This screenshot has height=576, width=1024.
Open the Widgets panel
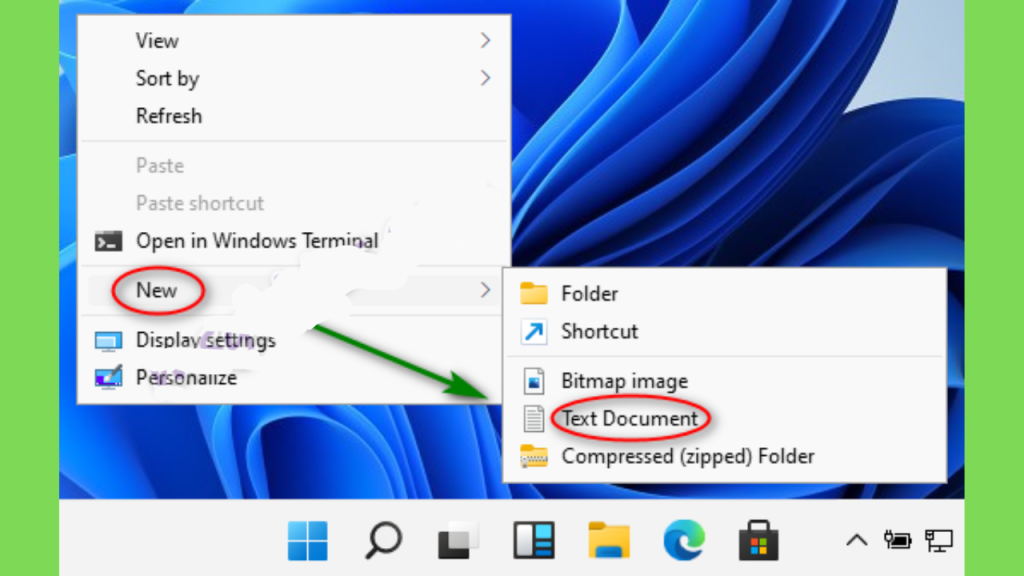[534, 541]
